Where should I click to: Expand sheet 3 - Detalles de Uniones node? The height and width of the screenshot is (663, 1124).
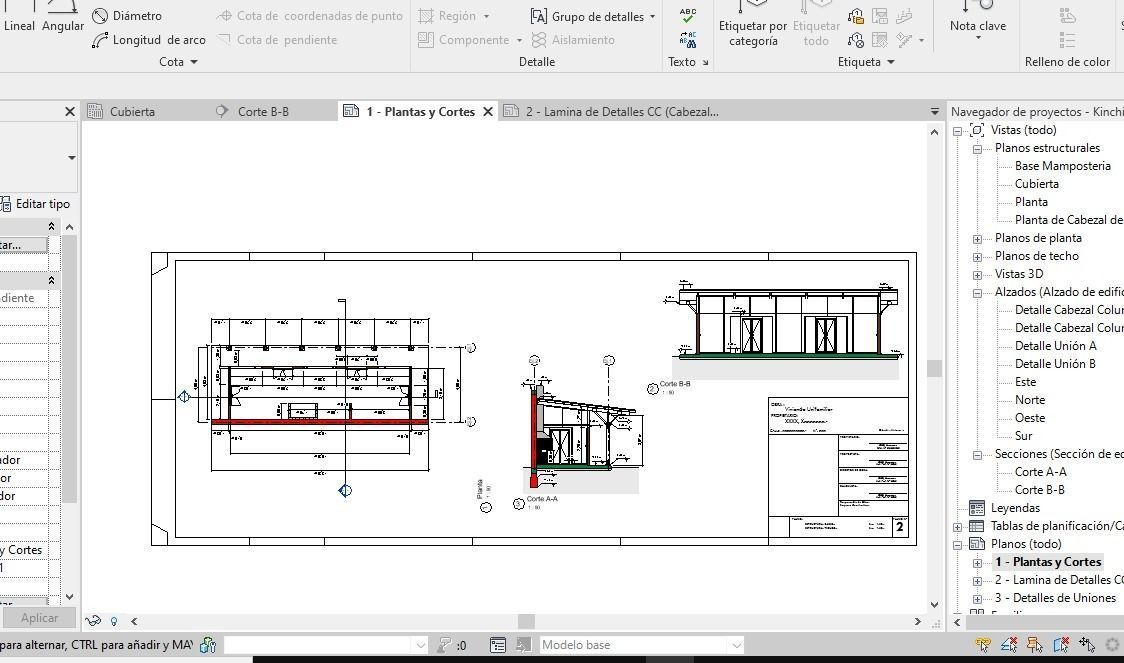coord(977,598)
